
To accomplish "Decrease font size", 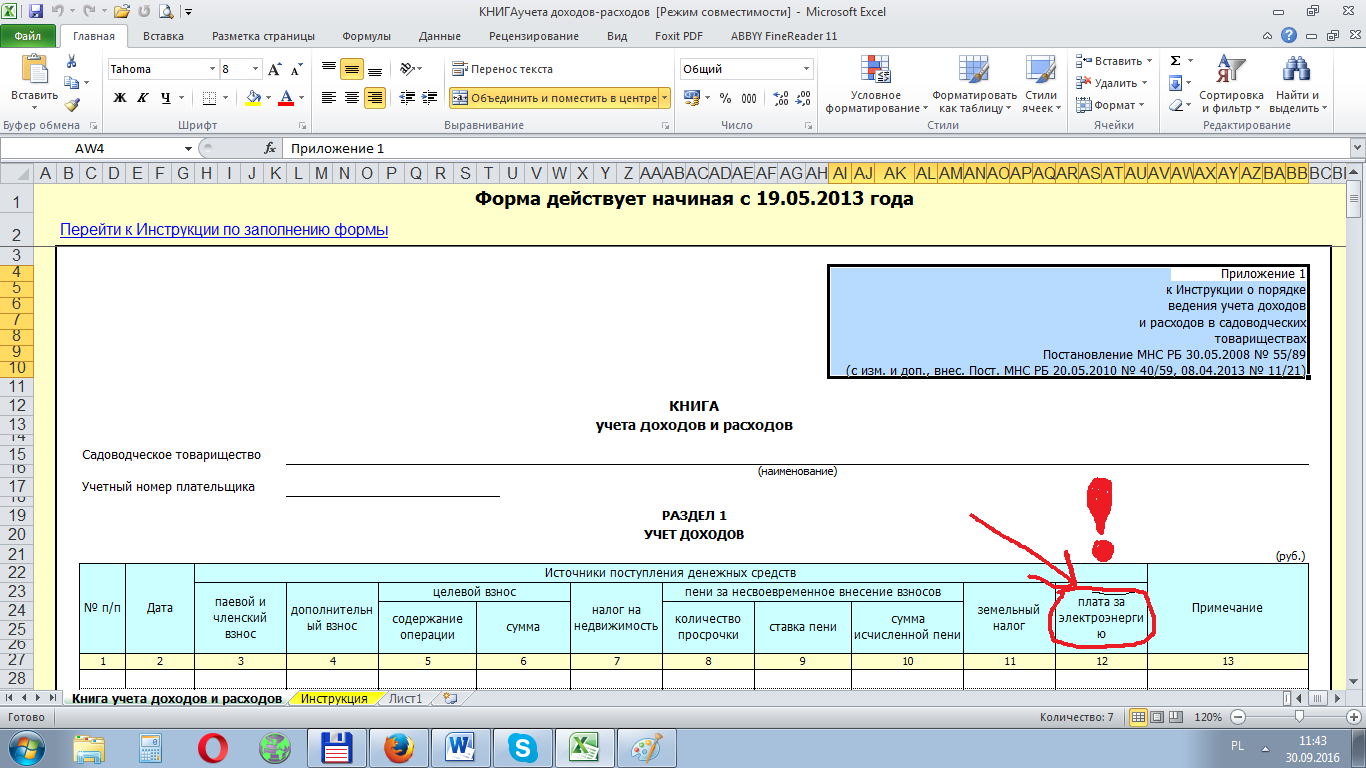I will 296,69.
